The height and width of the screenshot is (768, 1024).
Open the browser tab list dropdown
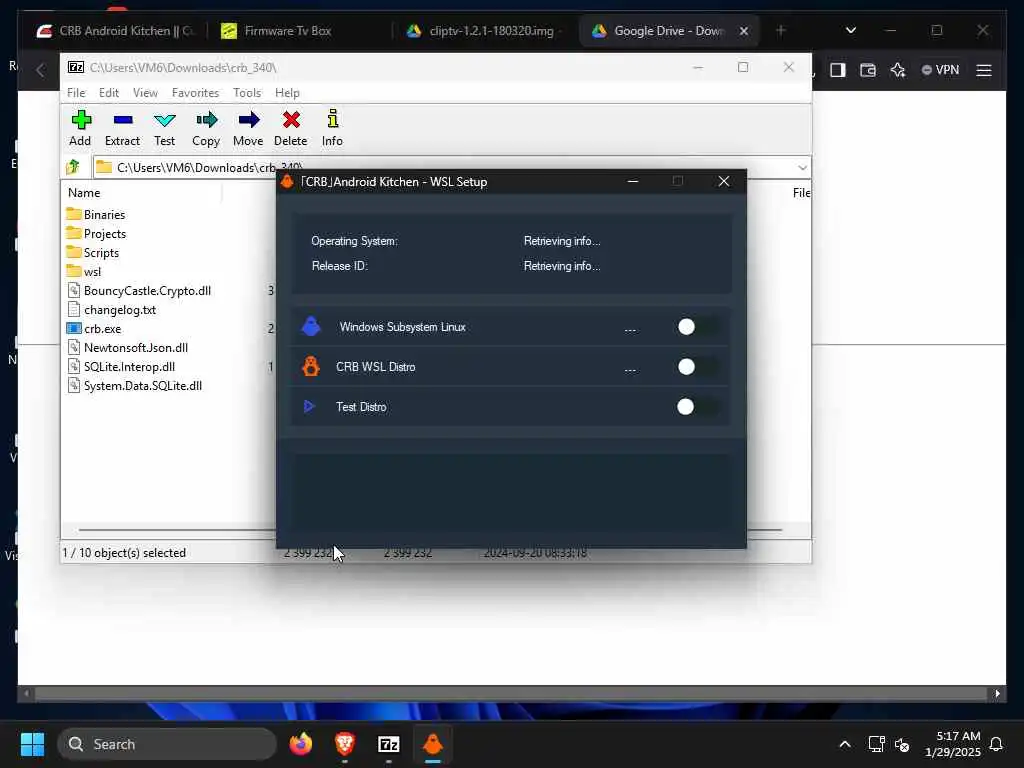[x=851, y=31]
